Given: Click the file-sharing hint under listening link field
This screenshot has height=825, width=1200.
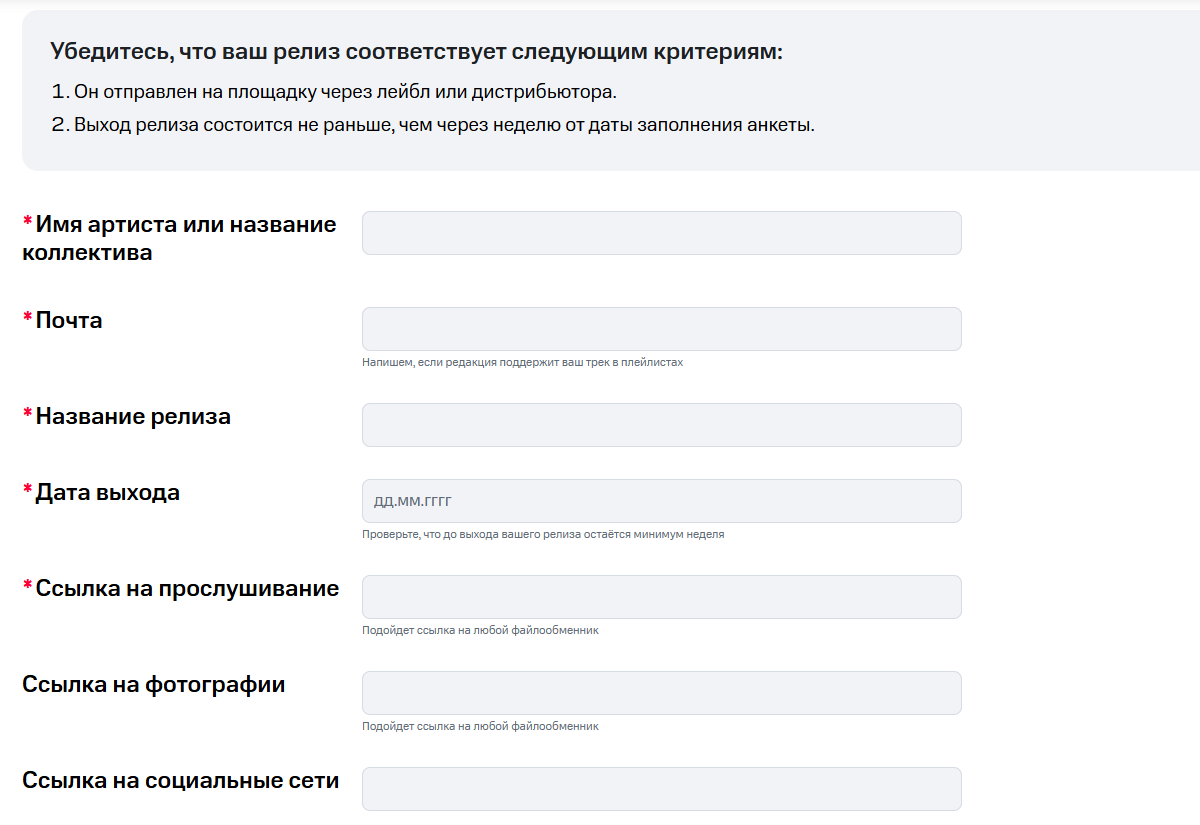Looking at the screenshot, I should coord(480,630).
